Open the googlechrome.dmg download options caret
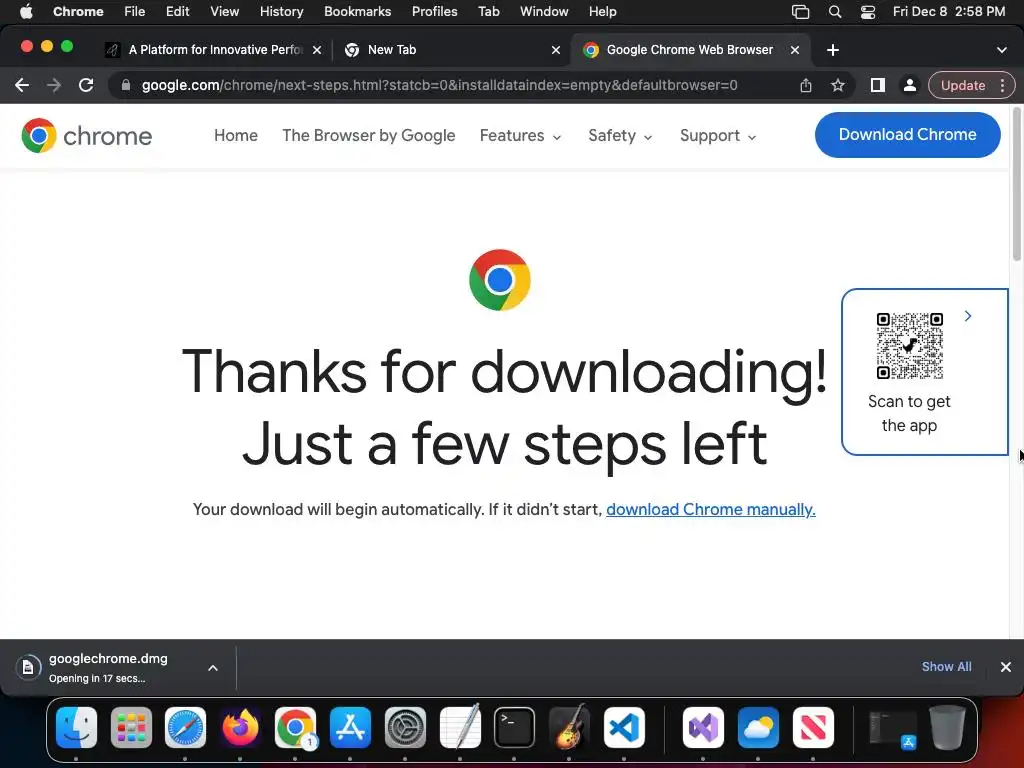 tap(213, 667)
